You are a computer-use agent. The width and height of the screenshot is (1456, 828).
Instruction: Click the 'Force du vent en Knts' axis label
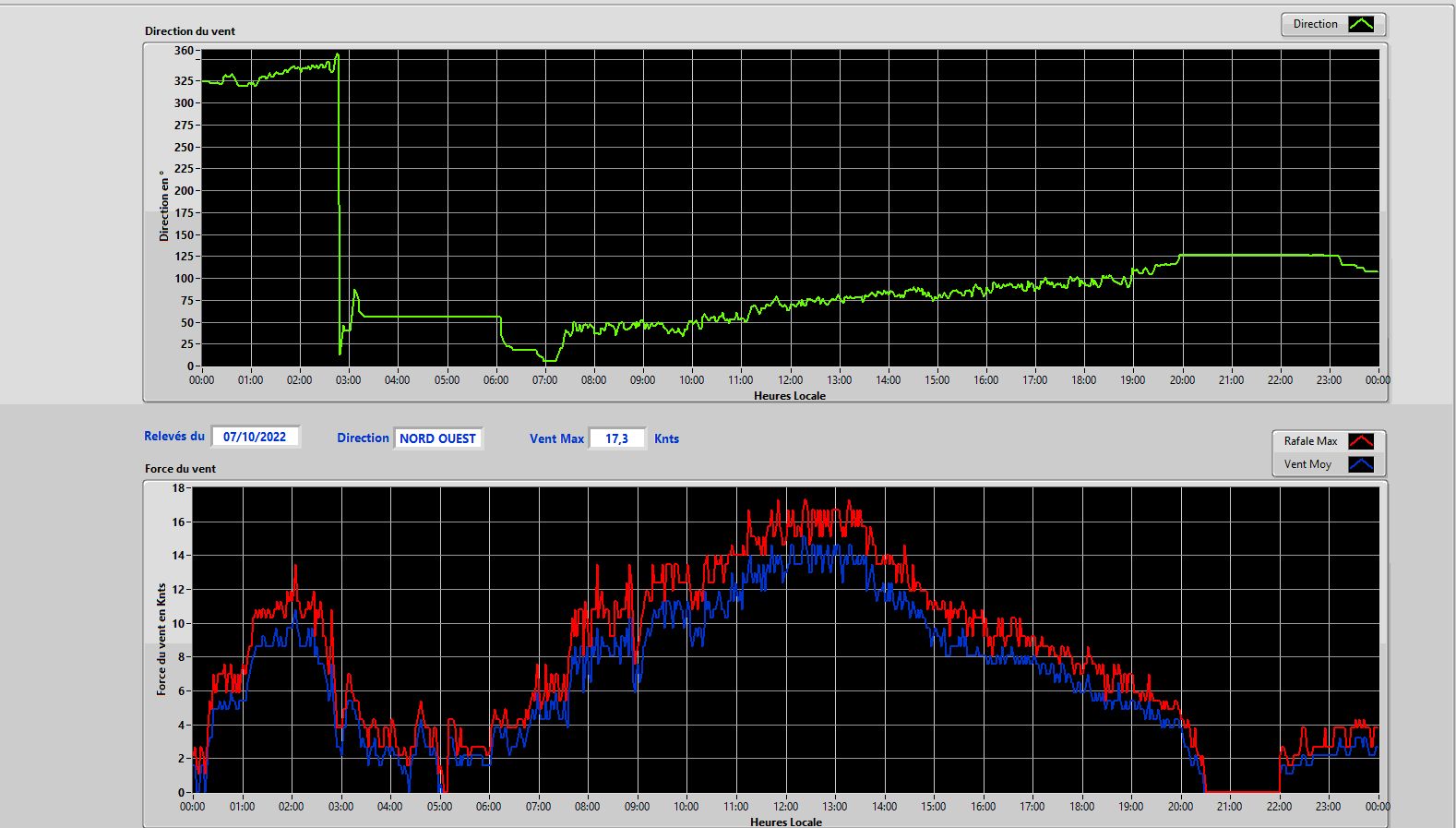(161, 639)
